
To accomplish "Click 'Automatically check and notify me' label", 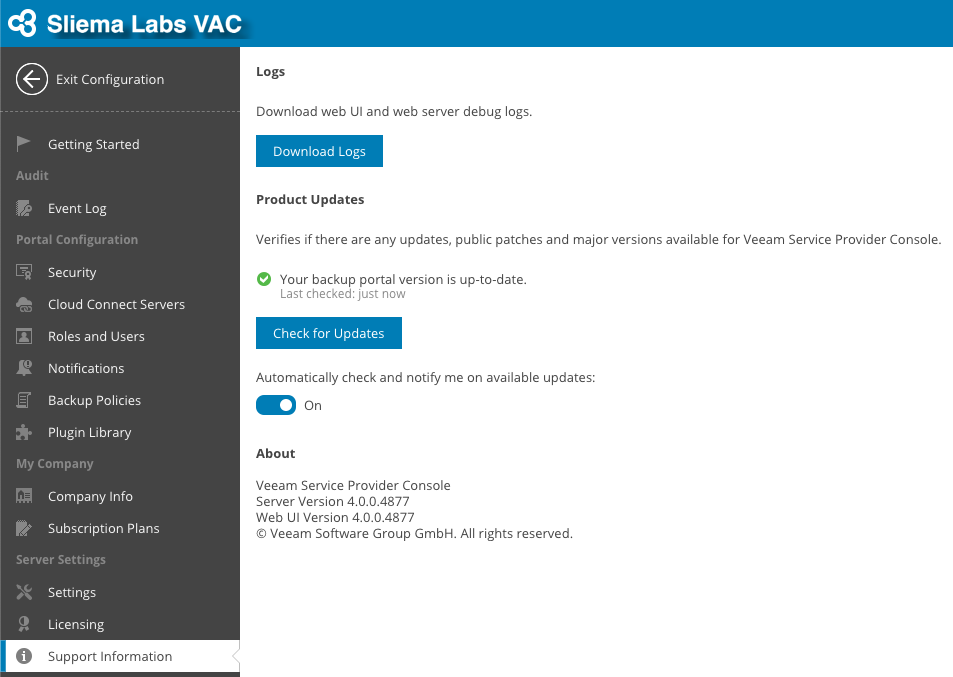I will [x=425, y=377].
